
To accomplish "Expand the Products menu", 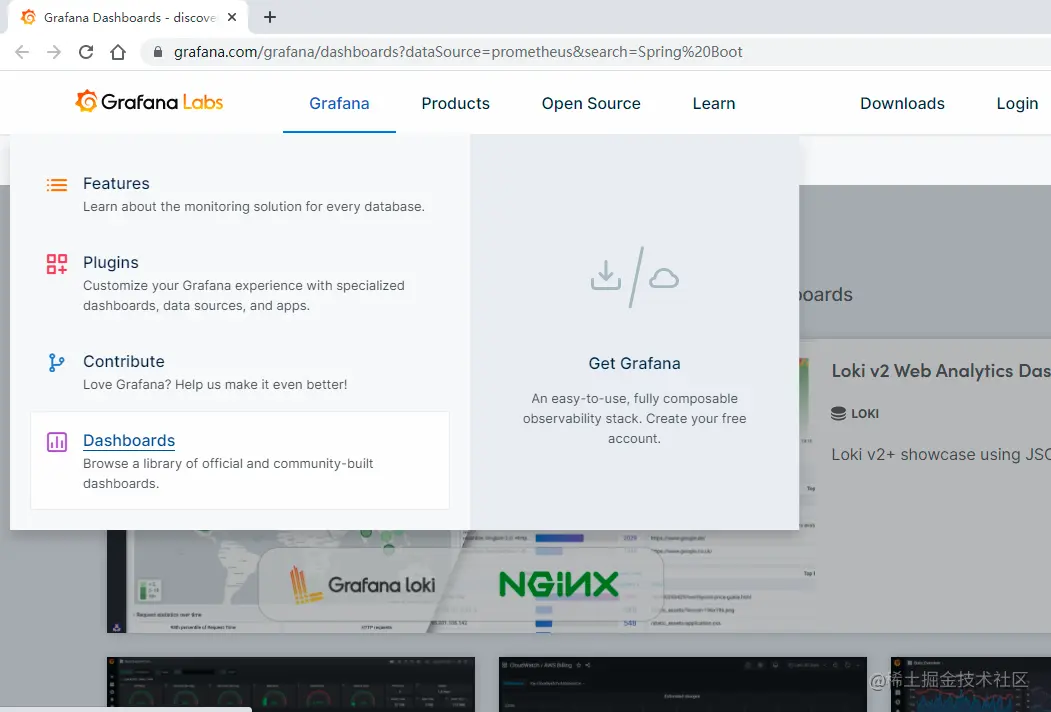I will 455,103.
